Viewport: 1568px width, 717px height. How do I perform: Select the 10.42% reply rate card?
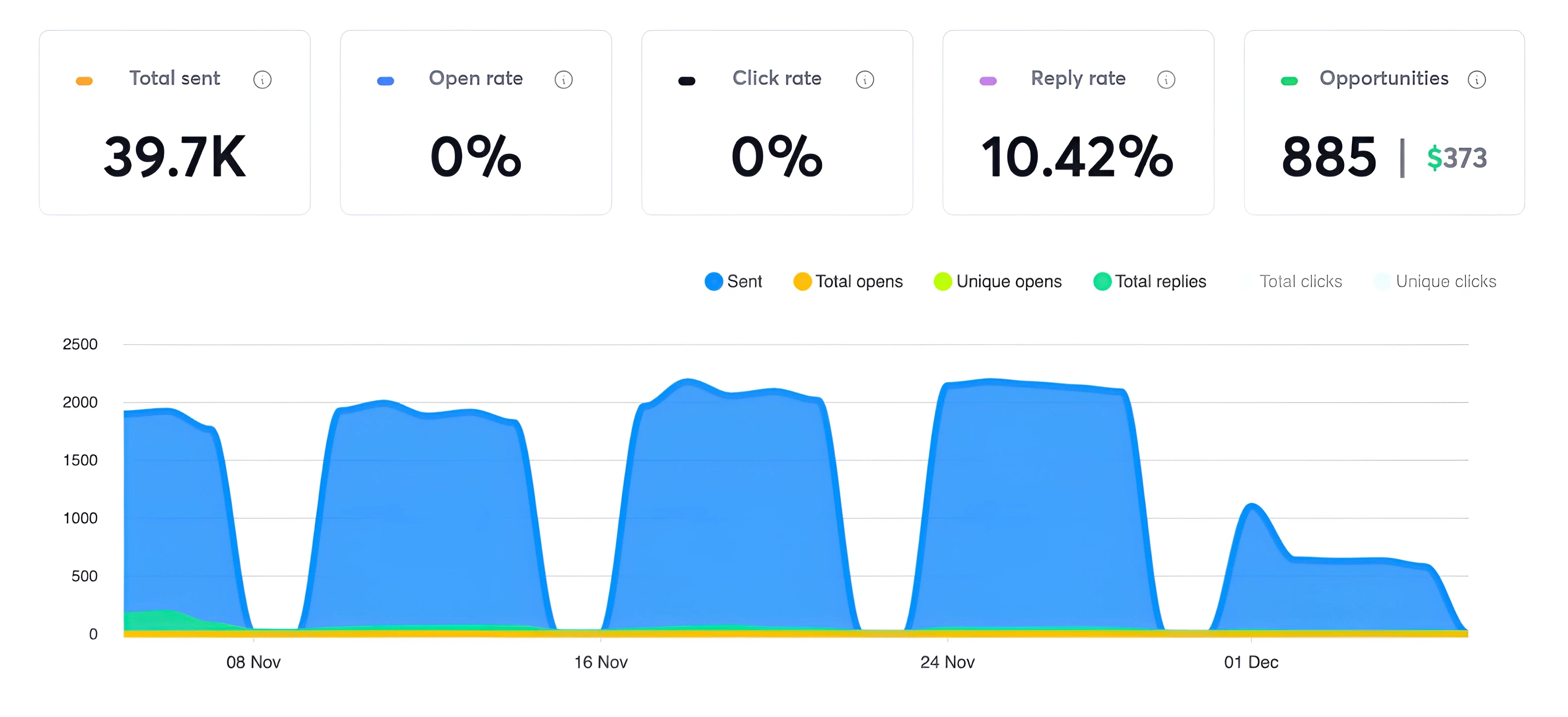pyautogui.click(x=1077, y=157)
